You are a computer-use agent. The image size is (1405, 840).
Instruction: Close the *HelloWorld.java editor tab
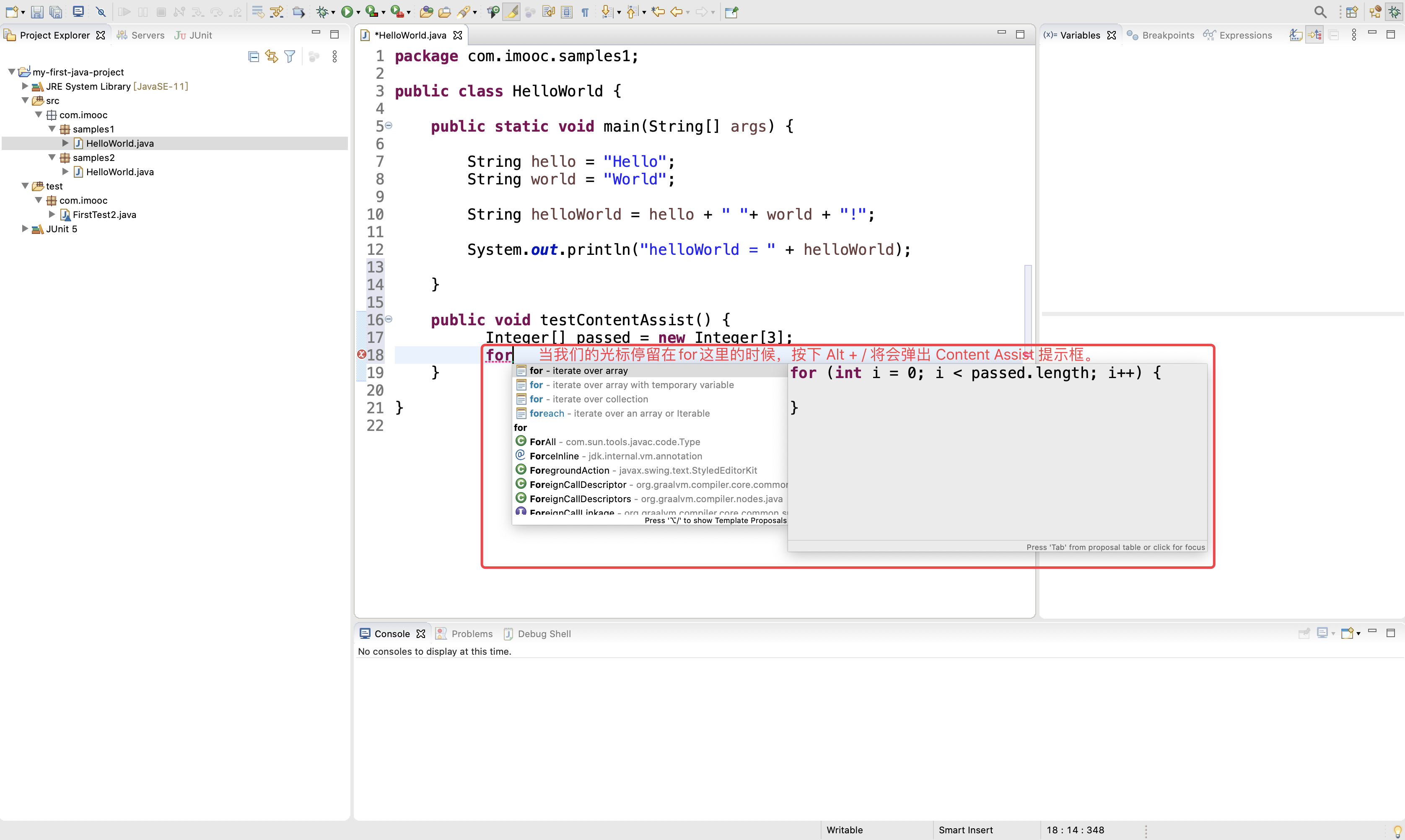pos(458,35)
